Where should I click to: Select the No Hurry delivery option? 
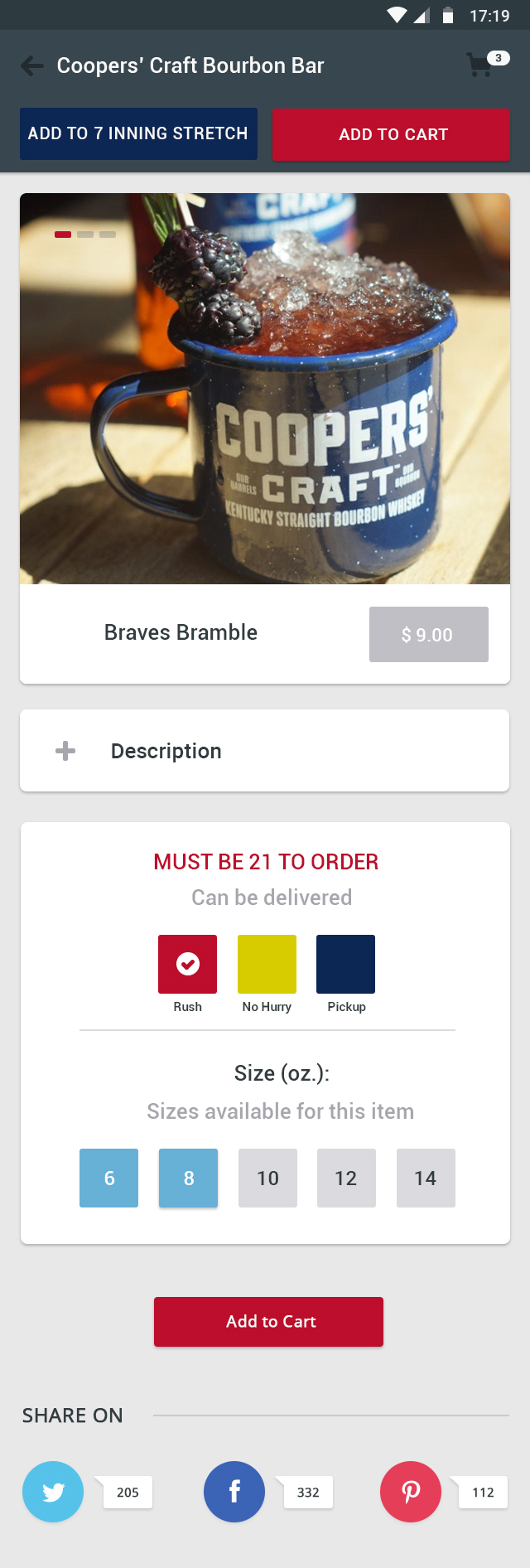(x=267, y=964)
